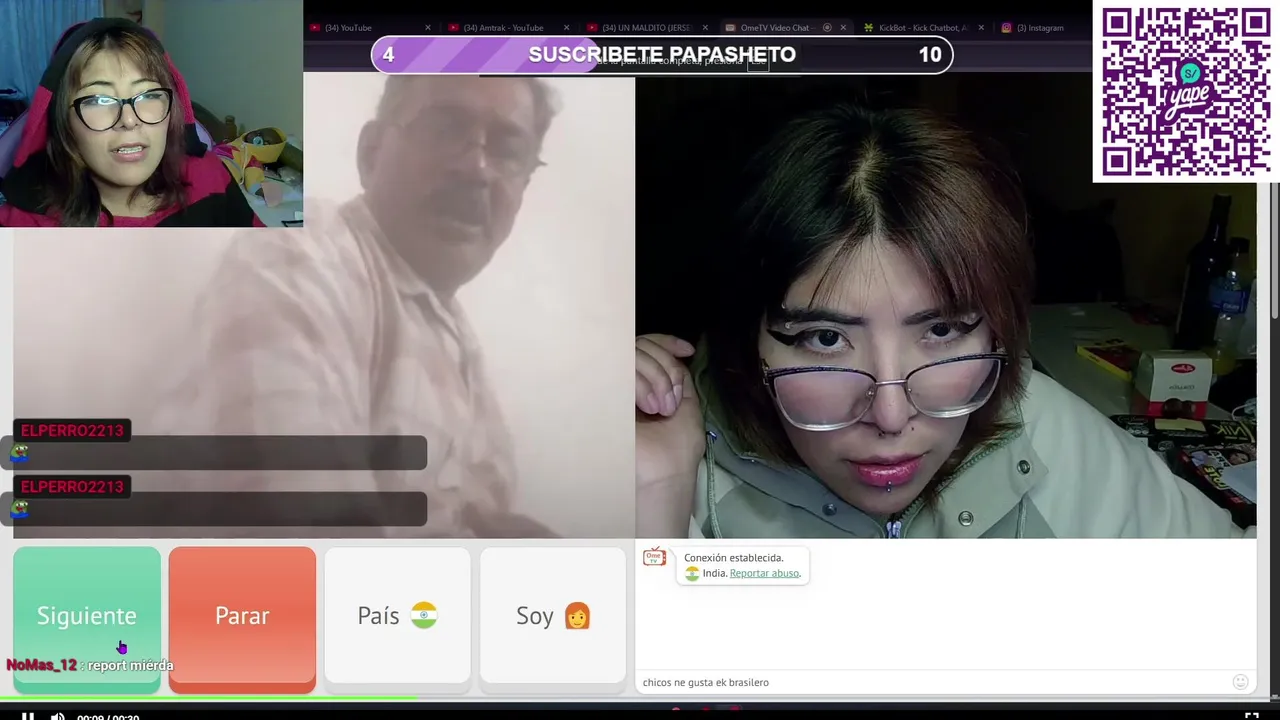Click the Conexión establecida message text
1280x720 pixels.
point(734,558)
